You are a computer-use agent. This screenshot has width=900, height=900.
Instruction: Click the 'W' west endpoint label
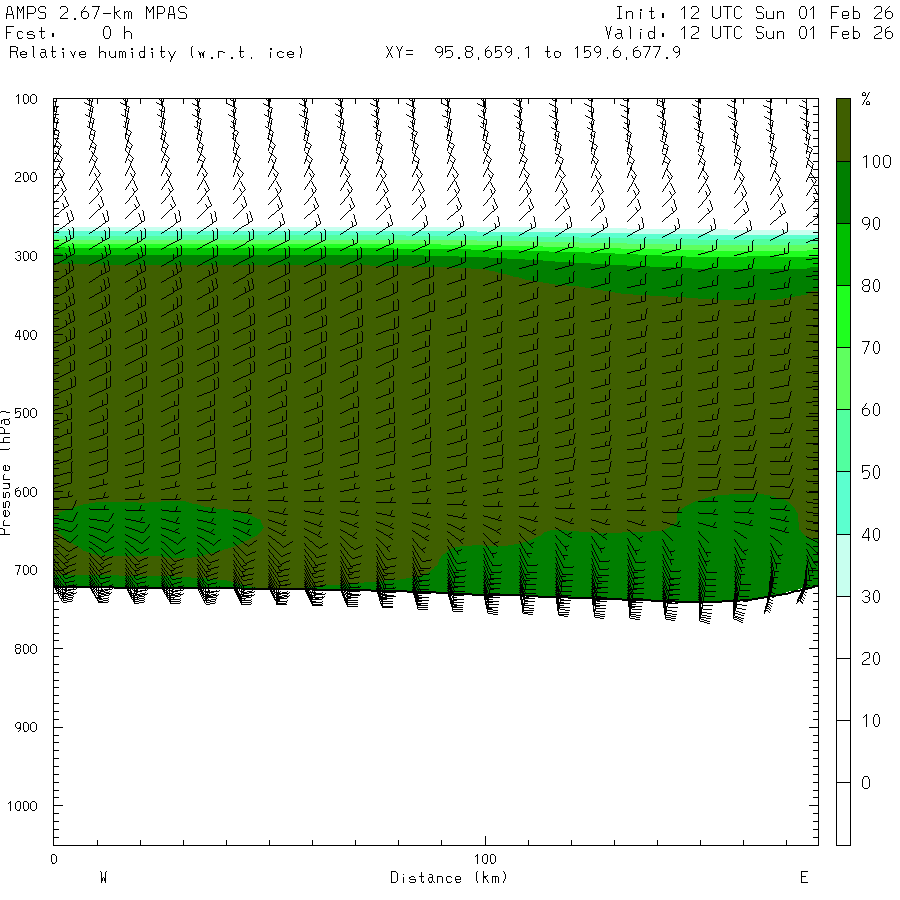pos(104,878)
